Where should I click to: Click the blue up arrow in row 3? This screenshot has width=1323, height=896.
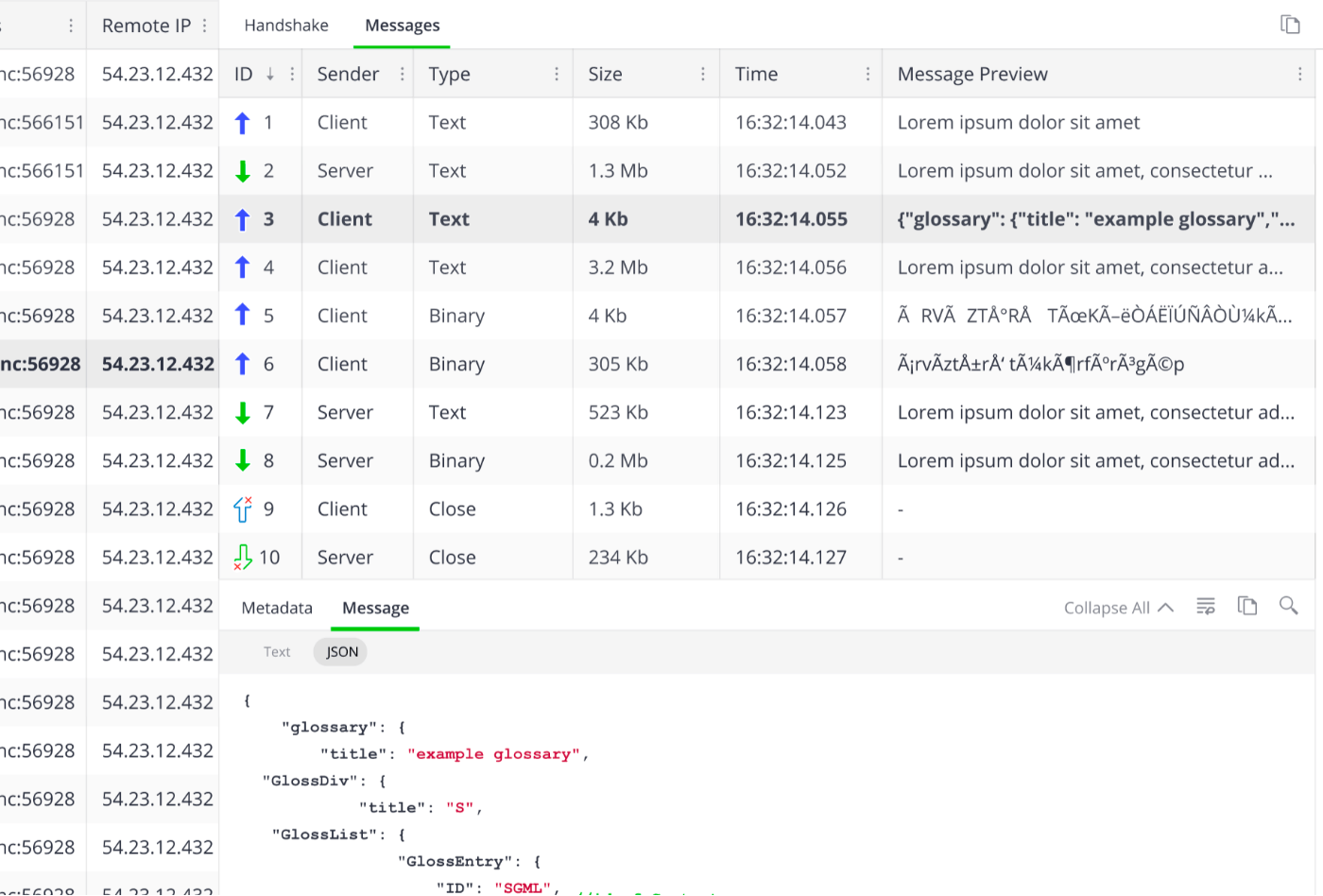point(242,219)
